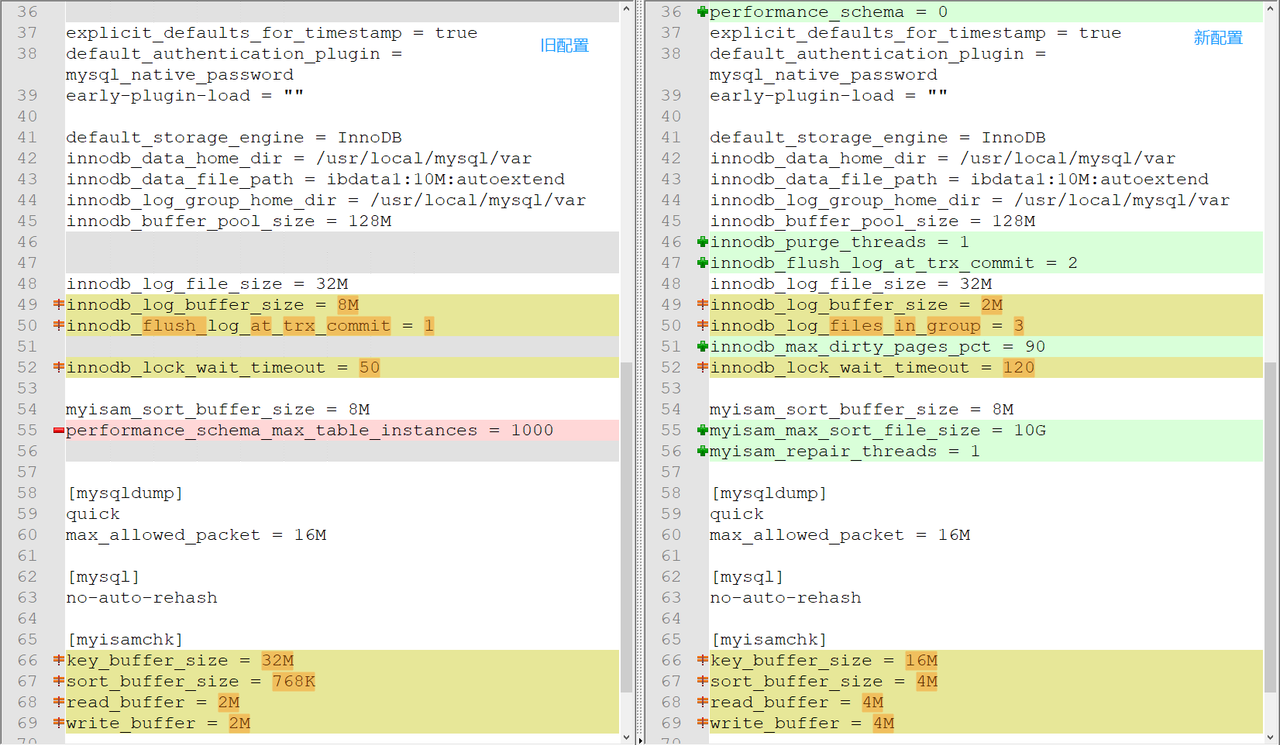Click '[myisamchk]' section header in left pane
The height and width of the screenshot is (745, 1280).
(125, 640)
